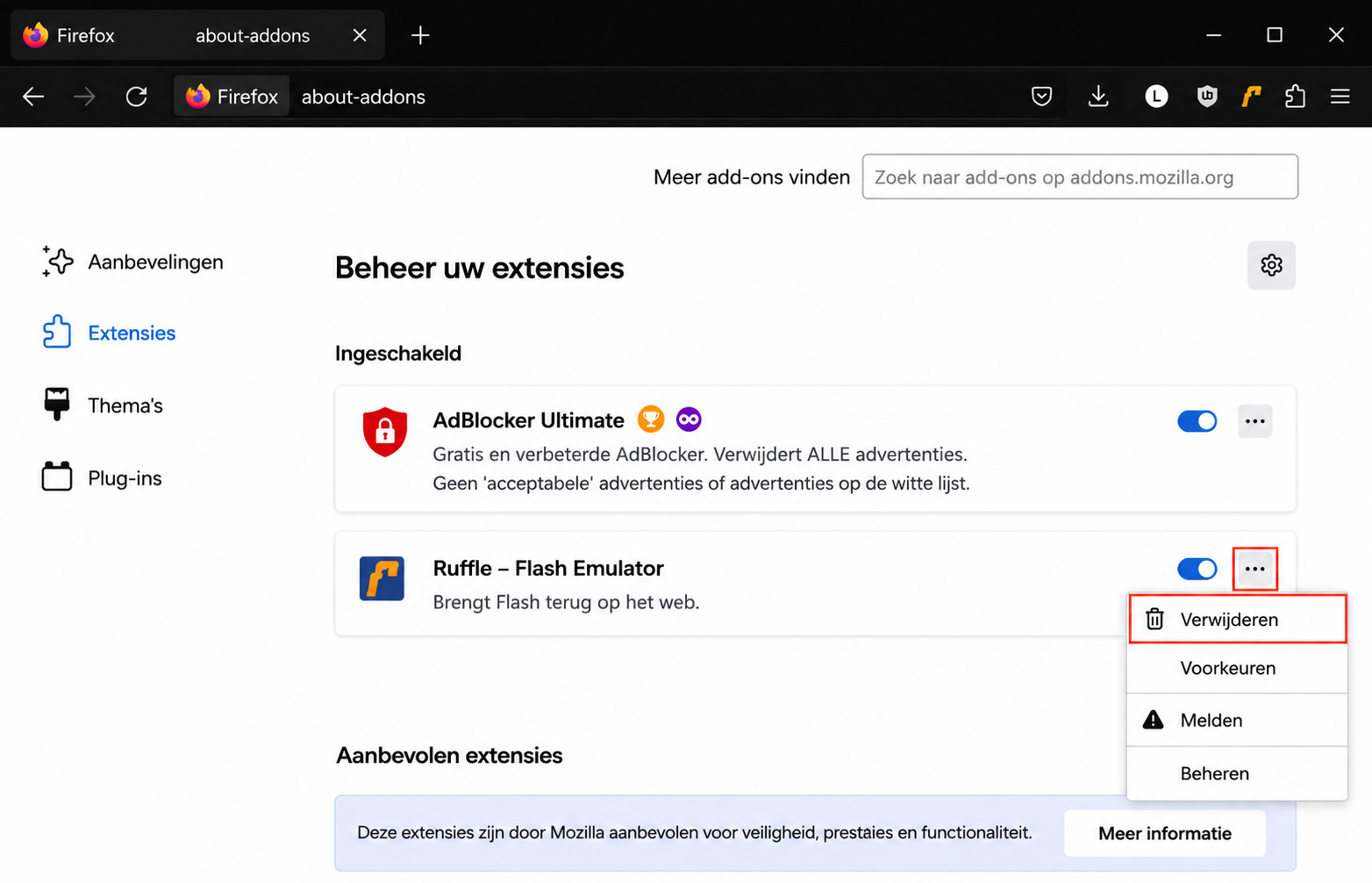Click the Ruffle – Flash Emulator title
This screenshot has height=883, width=1372.
[x=548, y=568]
